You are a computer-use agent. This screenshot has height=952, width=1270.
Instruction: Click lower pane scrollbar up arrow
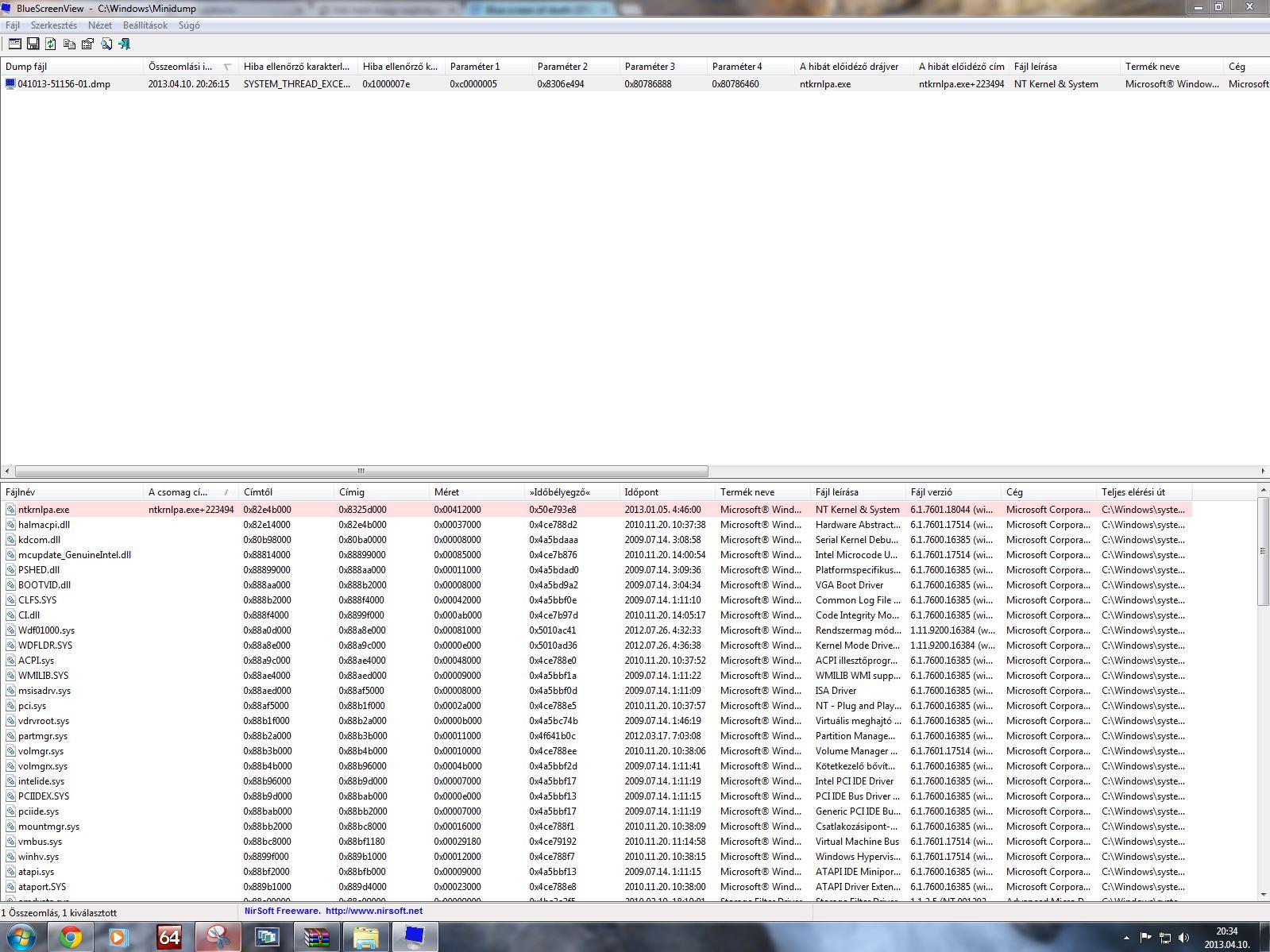pyautogui.click(x=1263, y=491)
